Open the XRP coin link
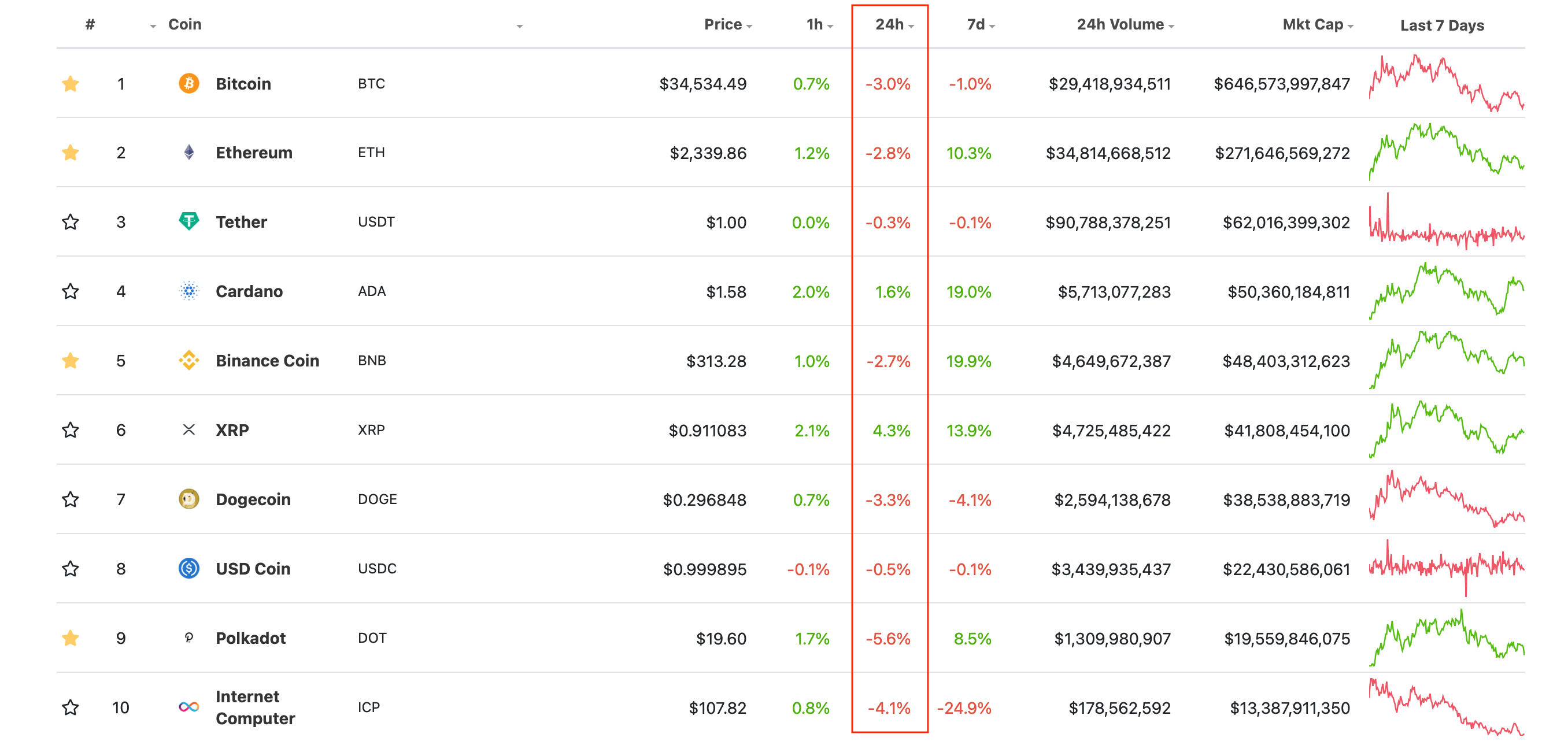This screenshot has height=741, width=1568. [232, 430]
